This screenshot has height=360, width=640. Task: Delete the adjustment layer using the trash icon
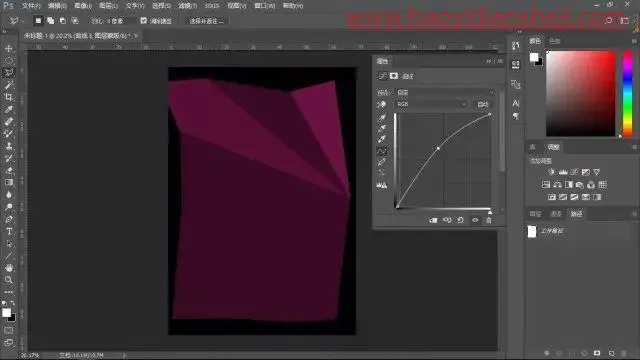tap(489, 220)
